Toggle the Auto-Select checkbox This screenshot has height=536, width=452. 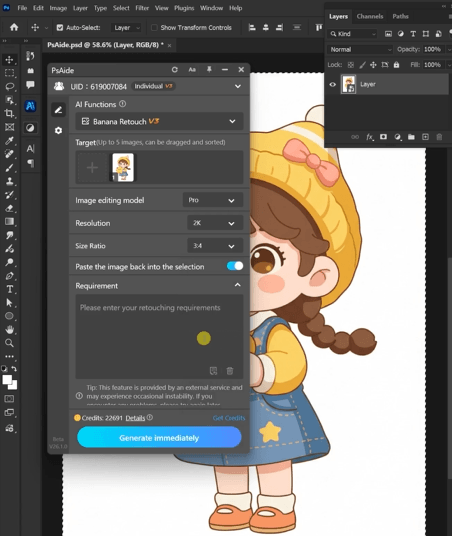[60, 28]
